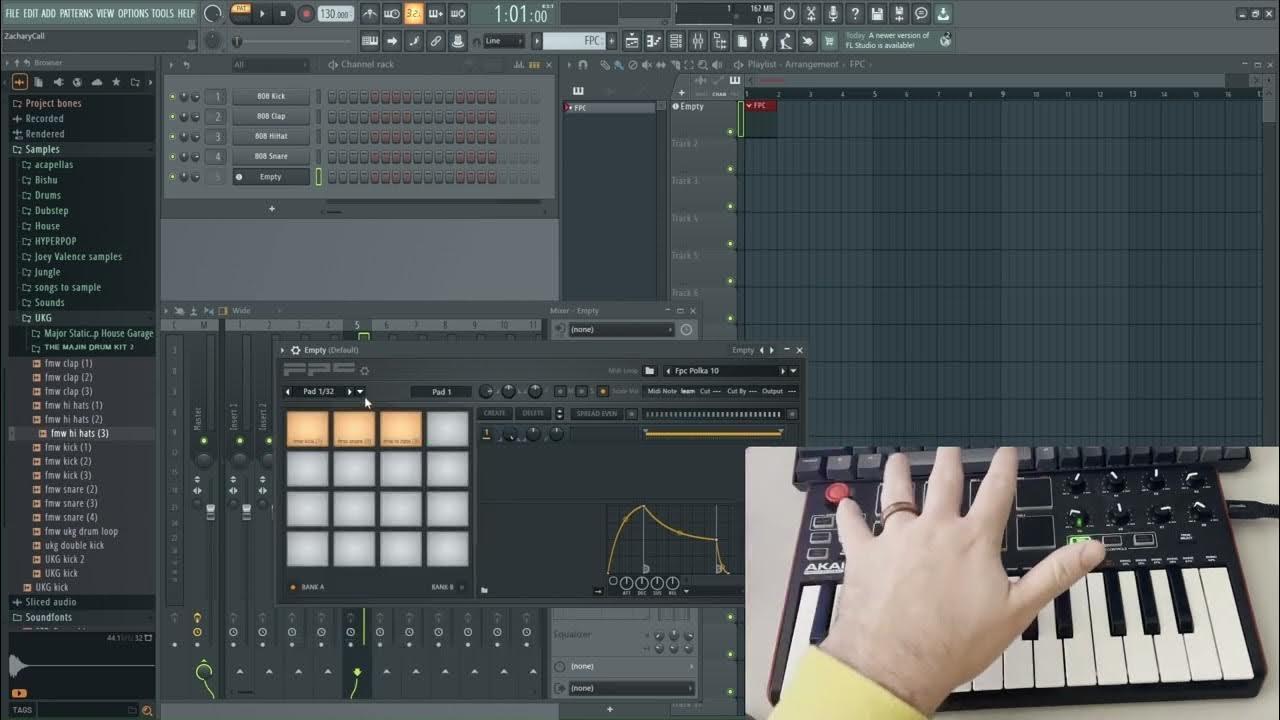This screenshot has height=720, width=1280.
Task: Activate first step of 808 Clap row
Action: [332, 117]
